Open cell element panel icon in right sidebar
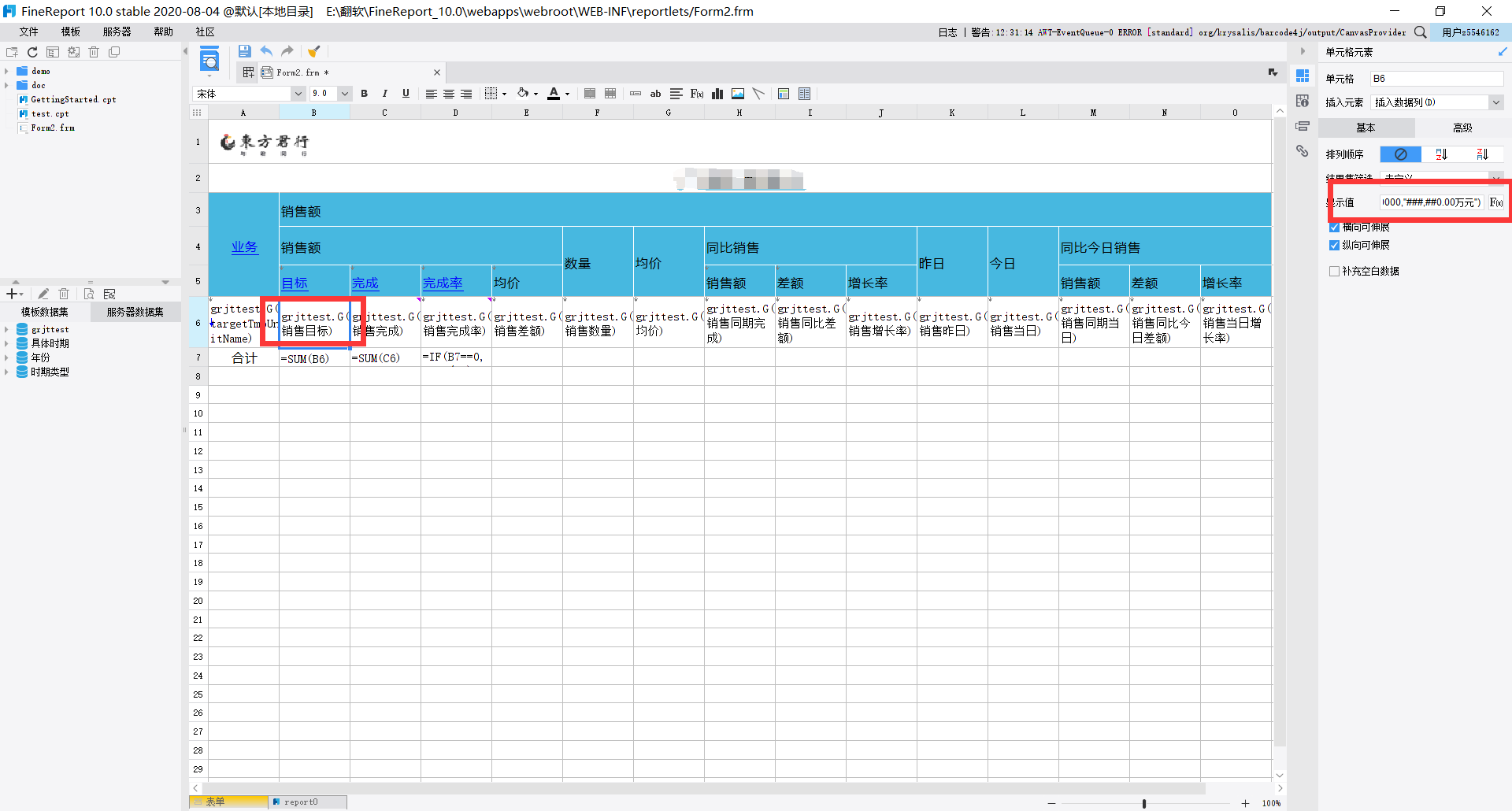This screenshot has width=1512, height=811. pyautogui.click(x=1303, y=76)
